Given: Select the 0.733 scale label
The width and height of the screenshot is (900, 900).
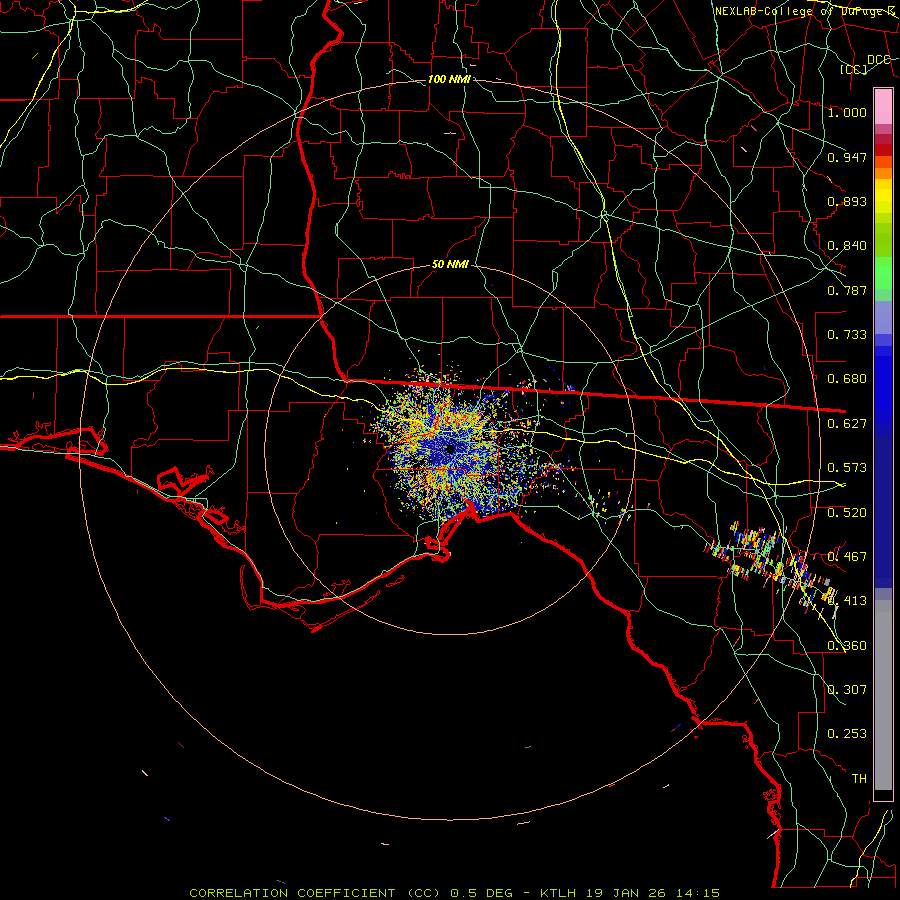Looking at the screenshot, I should pyautogui.click(x=847, y=335).
